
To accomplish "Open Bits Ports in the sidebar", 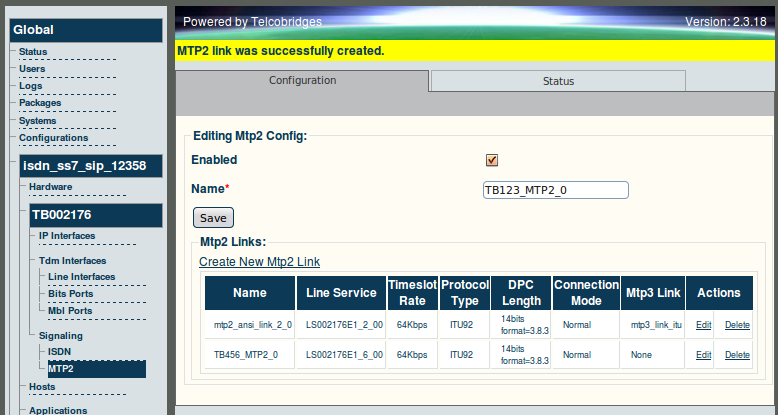I will click(70, 293).
